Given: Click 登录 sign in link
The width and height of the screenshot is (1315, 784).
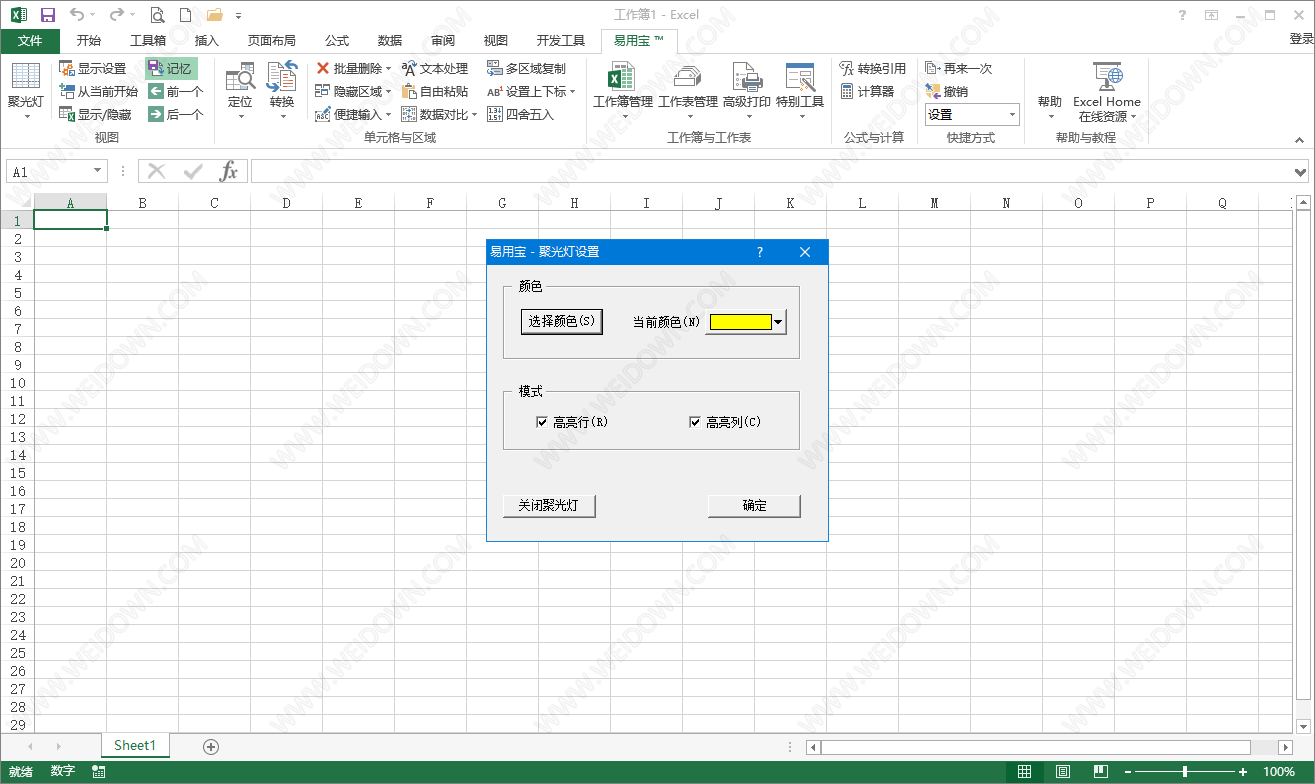Looking at the screenshot, I should 1301,39.
